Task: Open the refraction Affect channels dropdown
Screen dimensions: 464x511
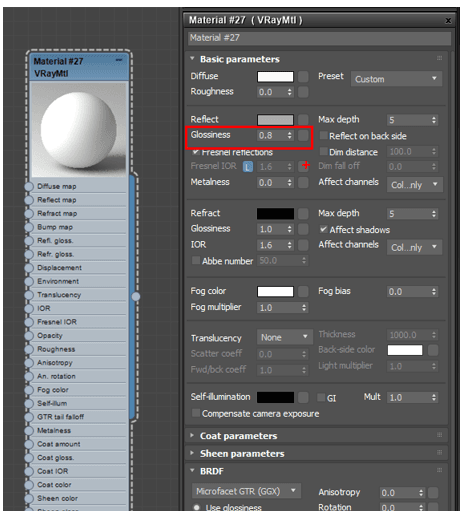Action: (x=415, y=247)
